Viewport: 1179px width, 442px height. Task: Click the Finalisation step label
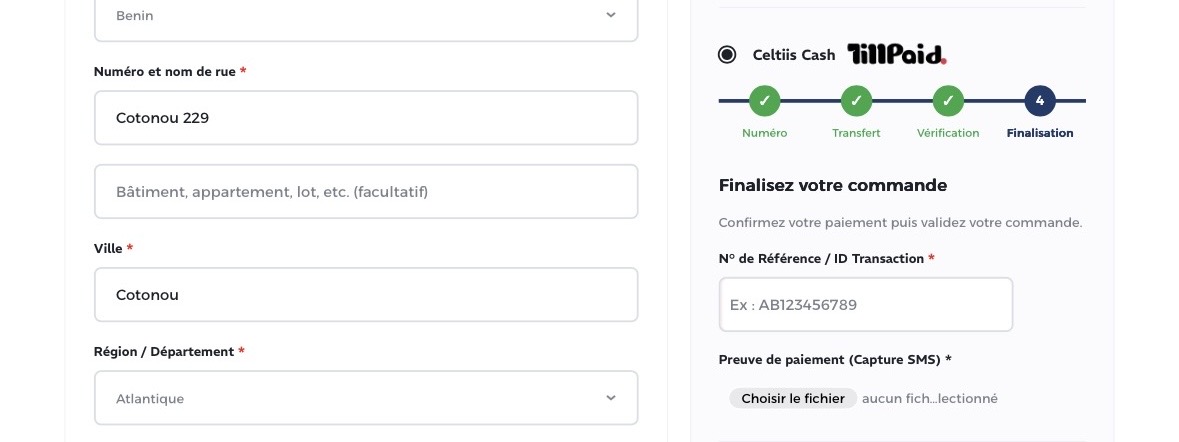click(x=1040, y=133)
